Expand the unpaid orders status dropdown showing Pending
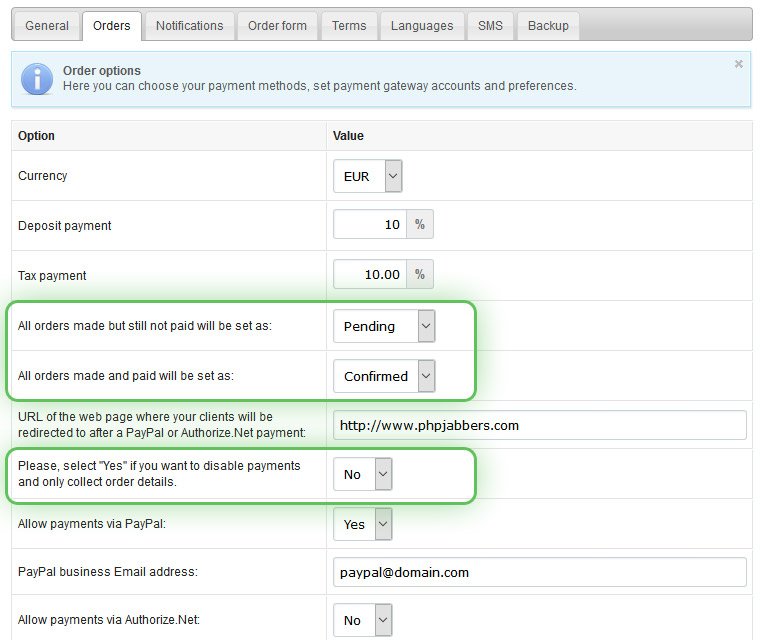Image resolution: width=760 pixels, height=640 pixels. [x=384, y=326]
